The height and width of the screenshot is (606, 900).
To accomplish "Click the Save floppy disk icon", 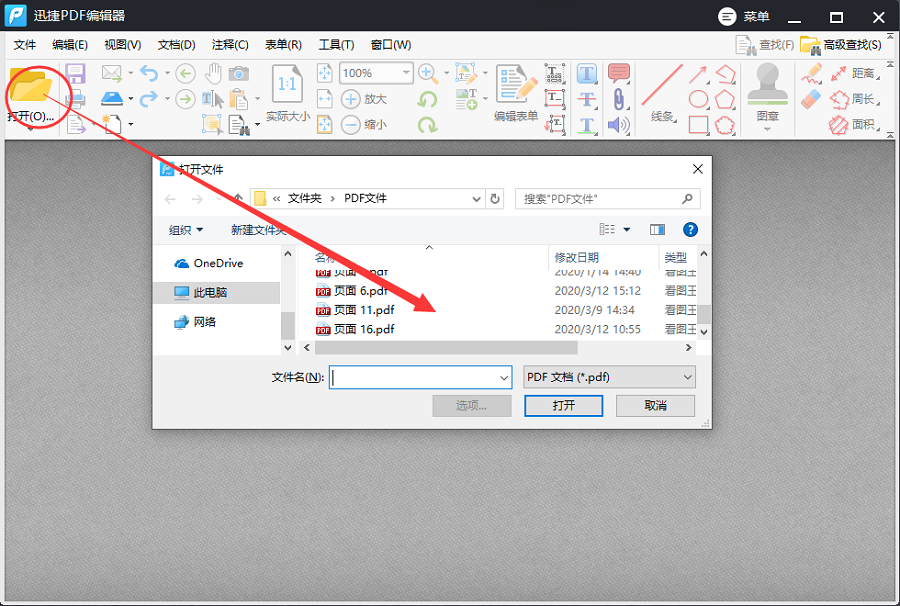I will tap(75, 73).
